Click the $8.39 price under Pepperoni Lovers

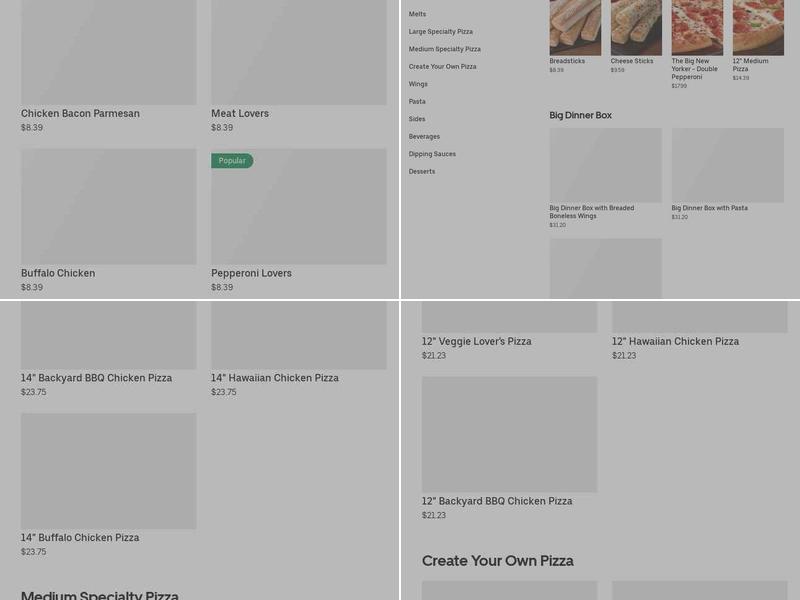point(222,287)
